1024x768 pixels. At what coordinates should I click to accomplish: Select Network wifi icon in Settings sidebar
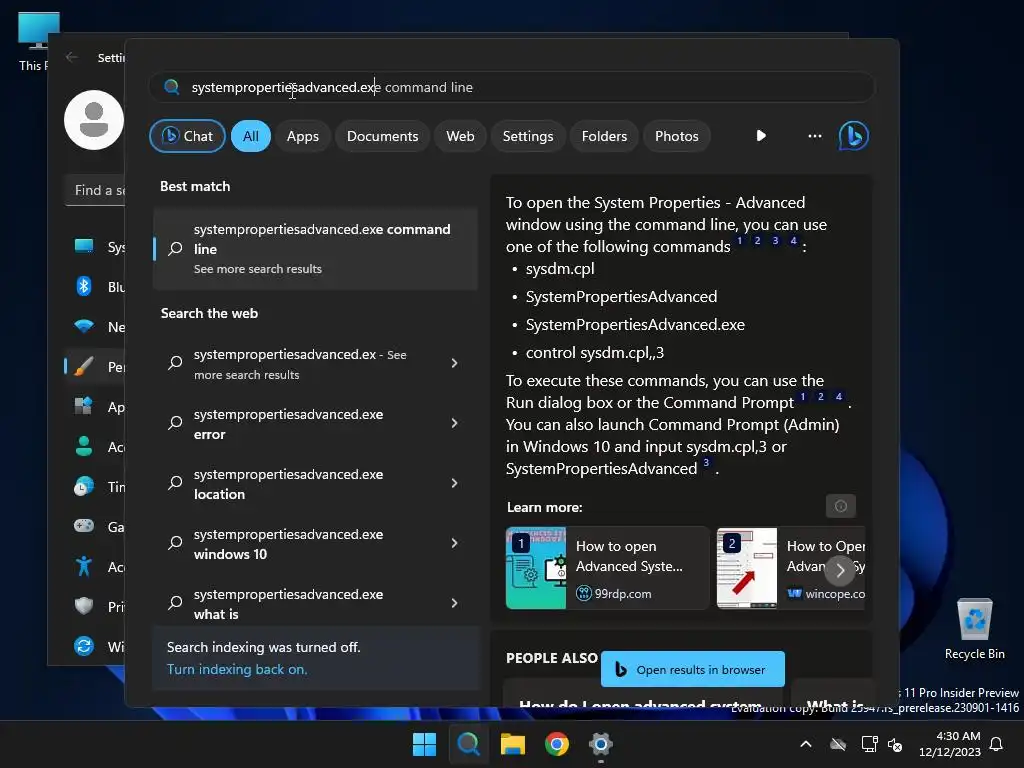click(x=84, y=326)
